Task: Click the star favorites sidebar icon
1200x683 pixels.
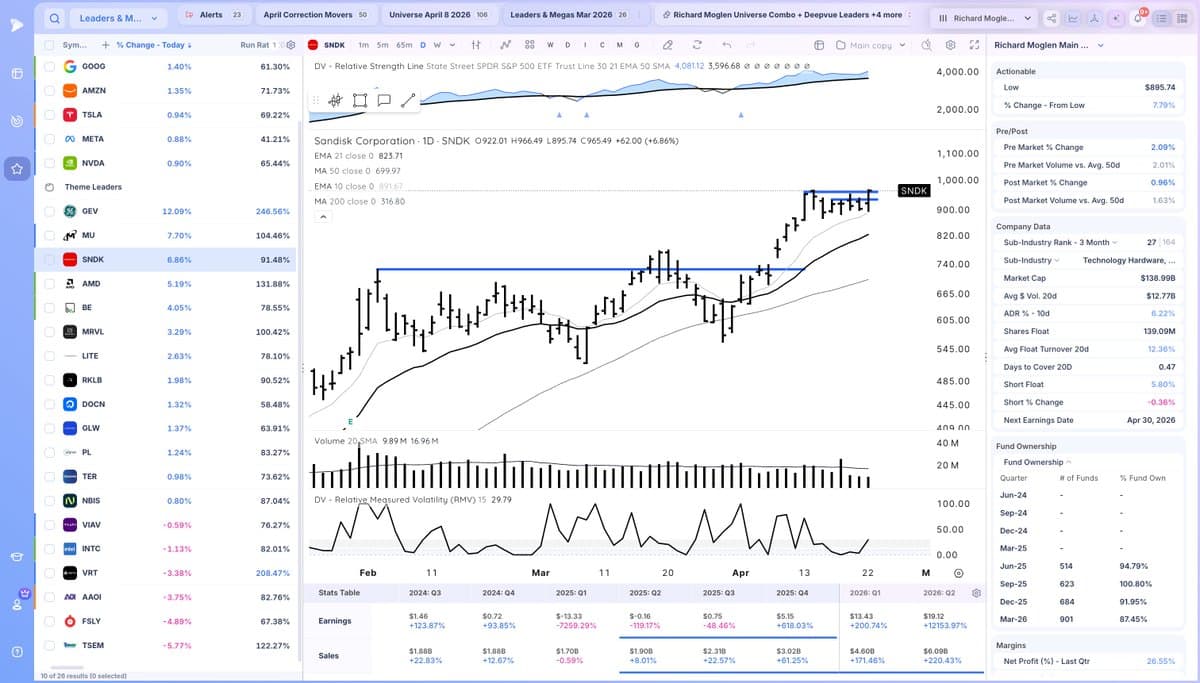Action: (16, 169)
